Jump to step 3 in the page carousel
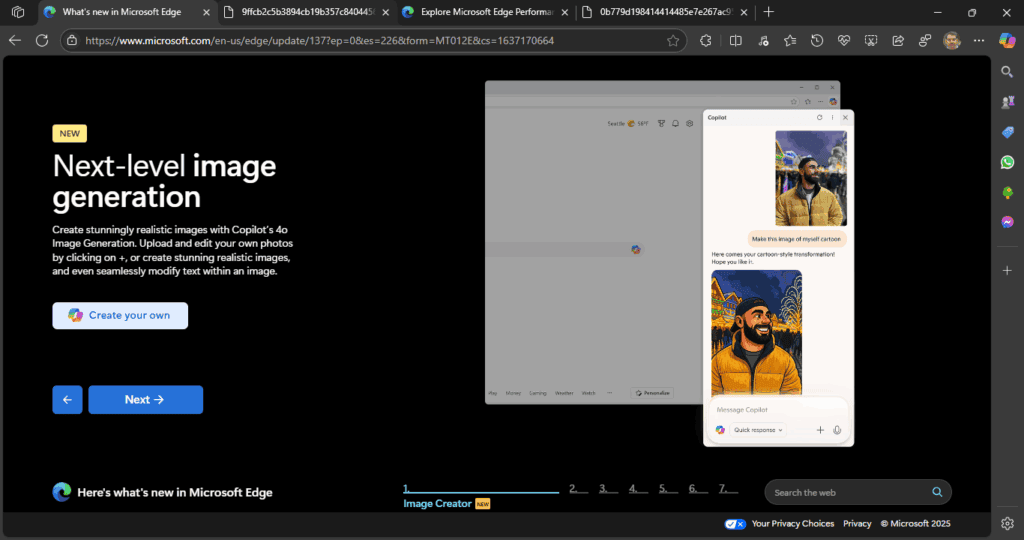The width and height of the screenshot is (1024, 540). coord(608,488)
